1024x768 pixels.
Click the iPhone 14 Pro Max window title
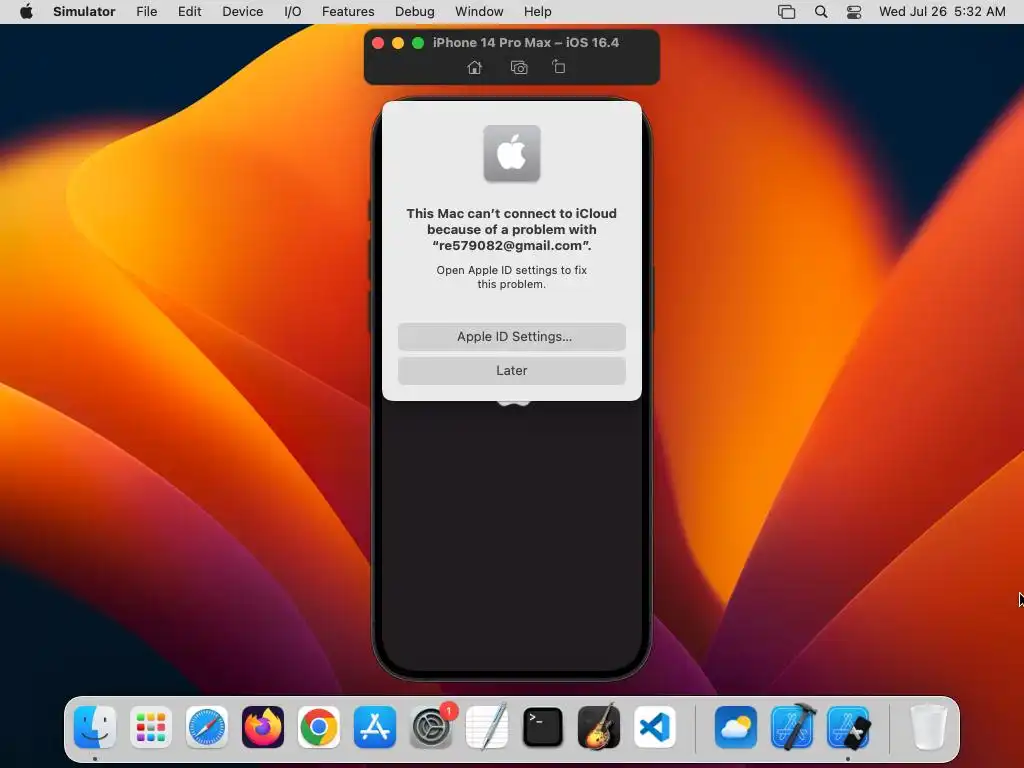[526, 42]
